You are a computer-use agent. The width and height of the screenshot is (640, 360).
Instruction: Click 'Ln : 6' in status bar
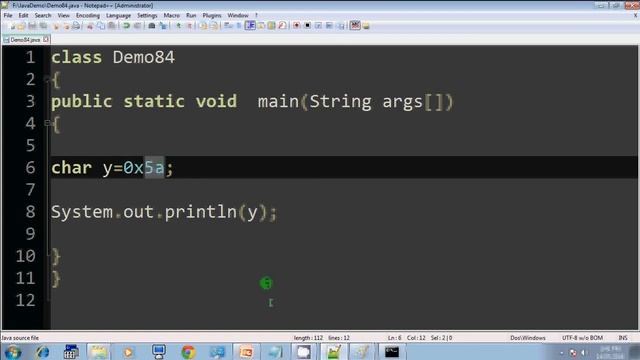[395, 338]
